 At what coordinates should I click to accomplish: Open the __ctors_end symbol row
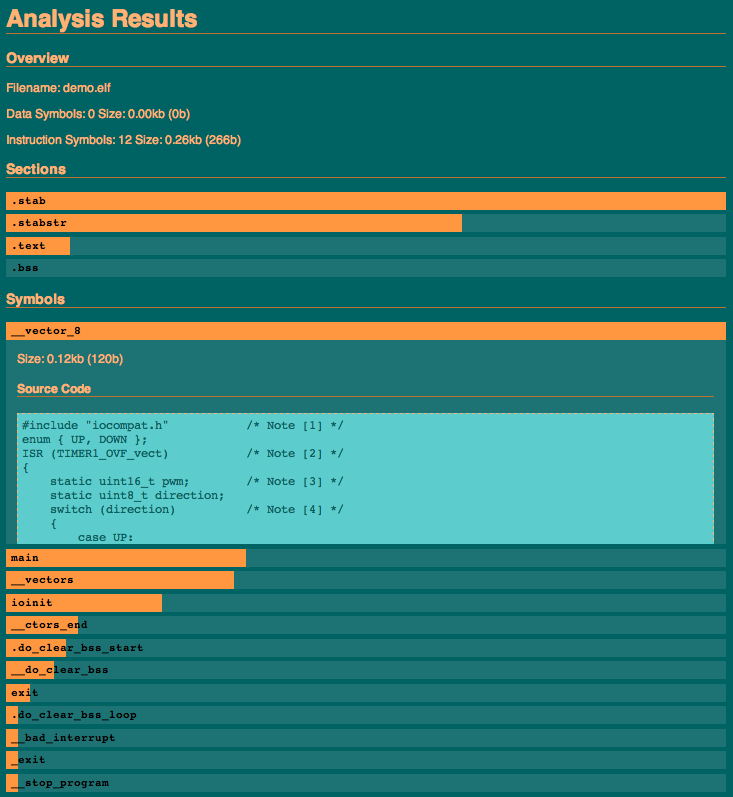point(366,625)
